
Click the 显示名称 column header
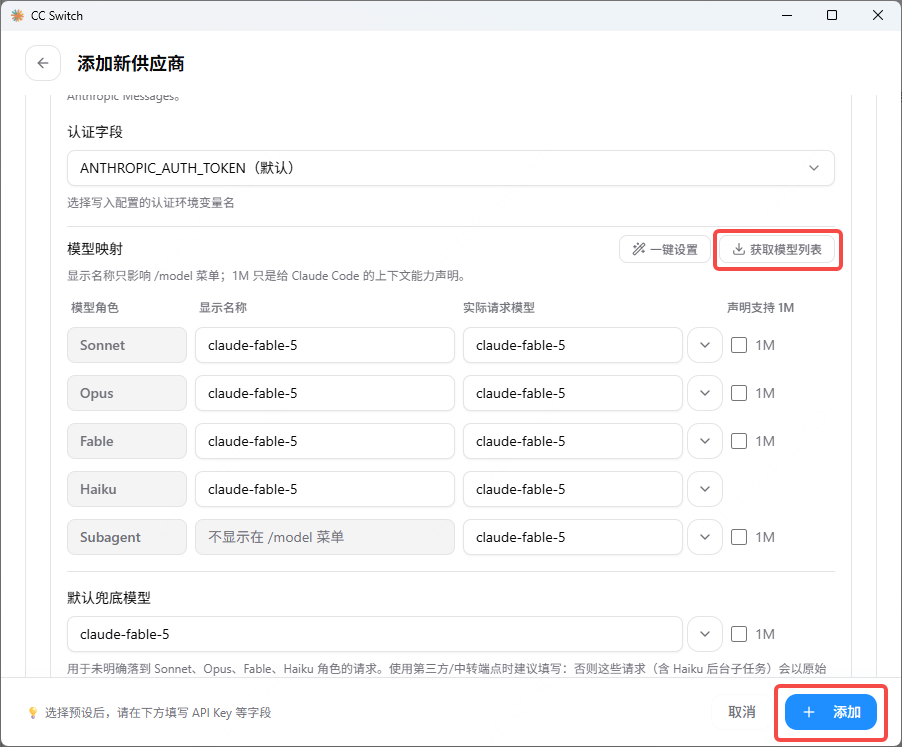point(223,308)
